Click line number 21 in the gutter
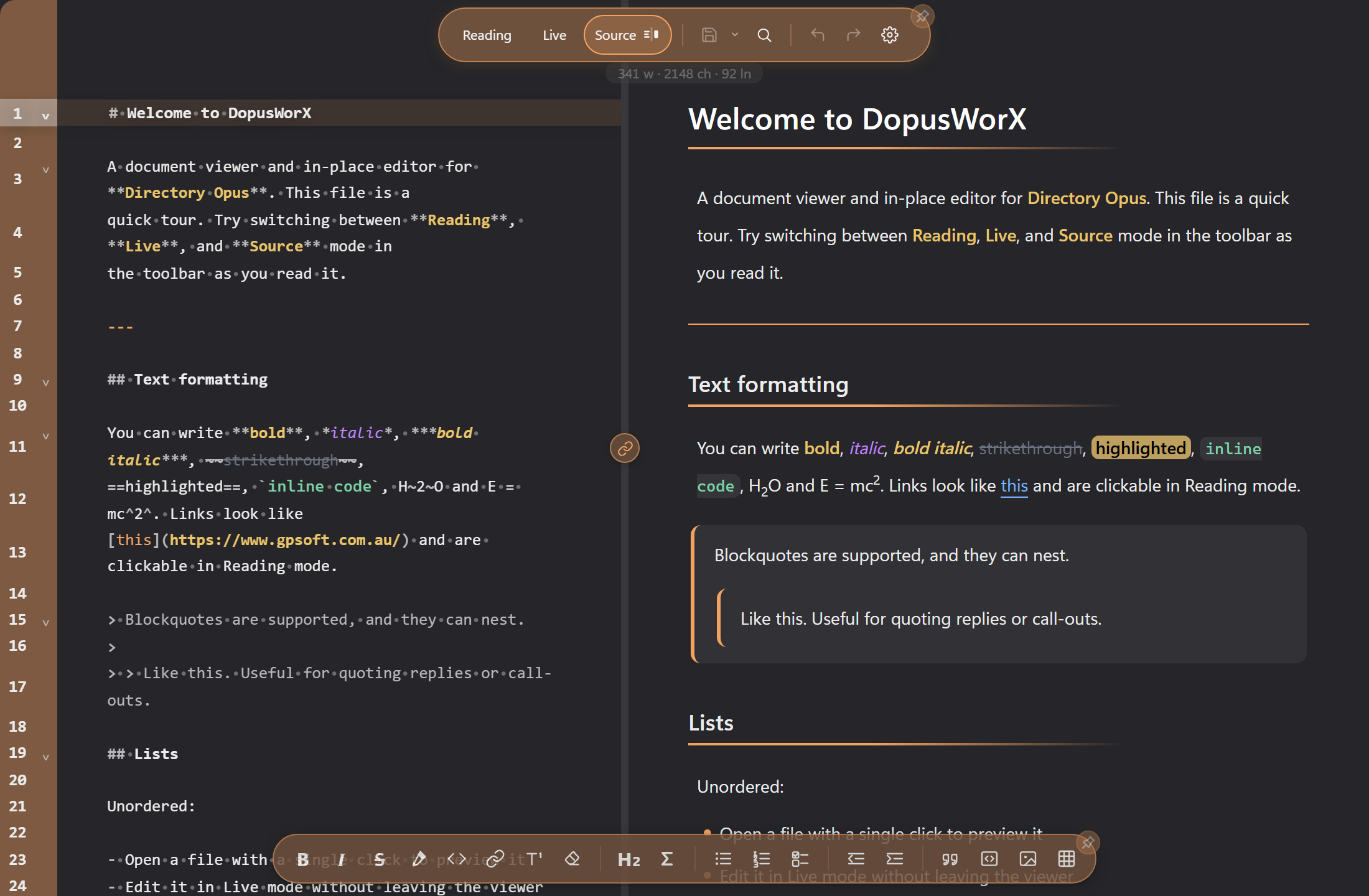The height and width of the screenshot is (896, 1369). coord(17,806)
